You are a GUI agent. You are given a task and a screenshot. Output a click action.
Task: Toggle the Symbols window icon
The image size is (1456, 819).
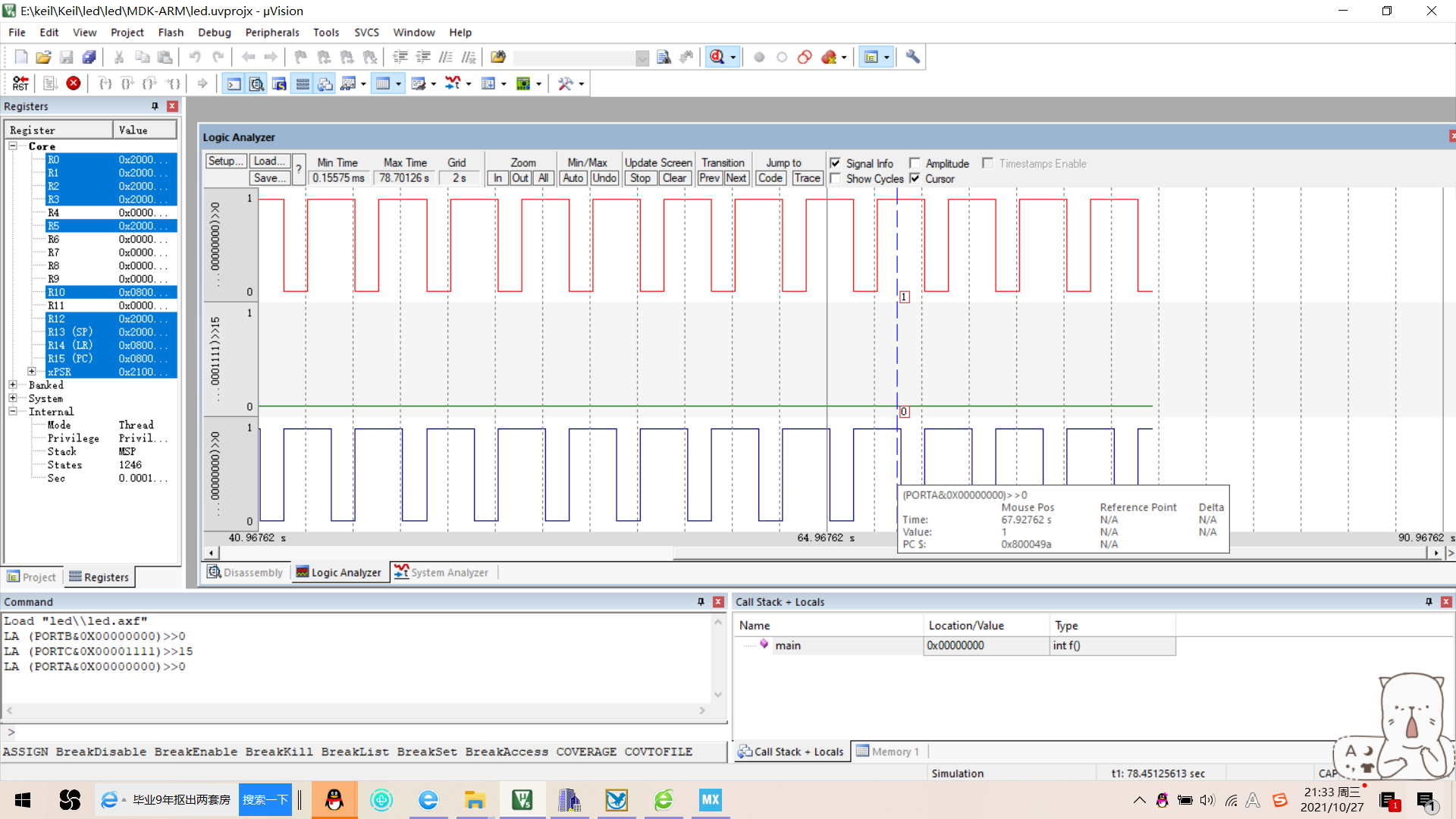coord(280,83)
